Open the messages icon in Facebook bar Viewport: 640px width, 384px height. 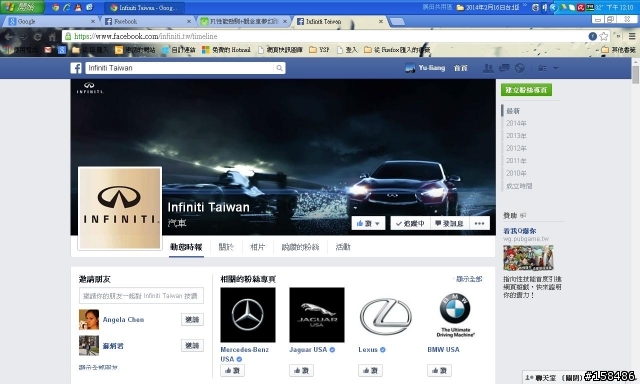[504, 68]
